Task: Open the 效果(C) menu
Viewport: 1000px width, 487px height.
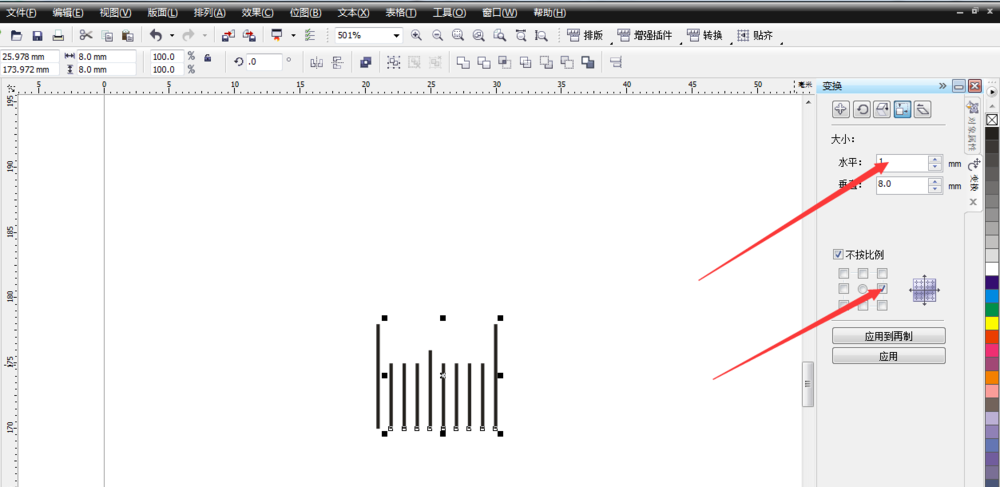Action: (x=257, y=13)
